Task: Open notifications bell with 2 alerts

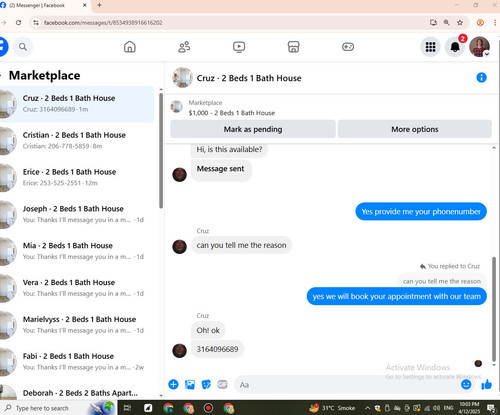Action: [x=455, y=47]
